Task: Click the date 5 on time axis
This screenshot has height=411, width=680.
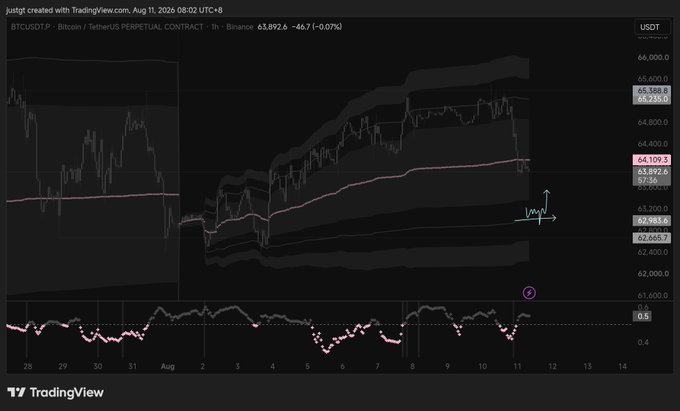Action: [x=307, y=366]
